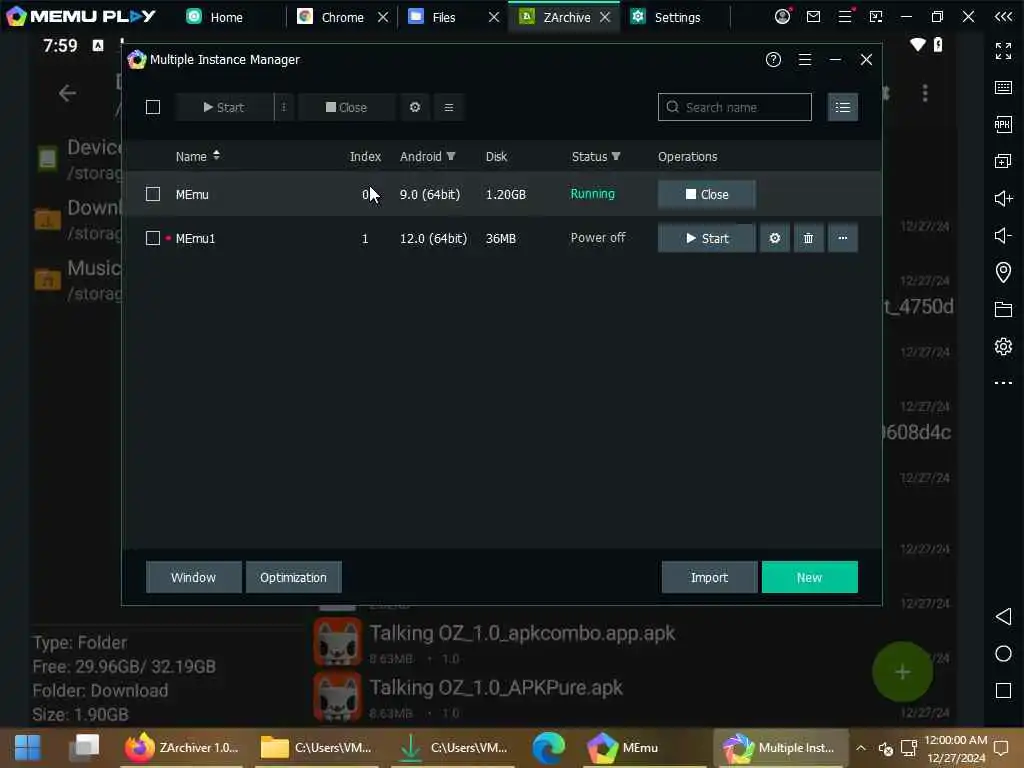
Task: Toggle fullscreen in MEmu sidebar
Action: point(1003,50)
